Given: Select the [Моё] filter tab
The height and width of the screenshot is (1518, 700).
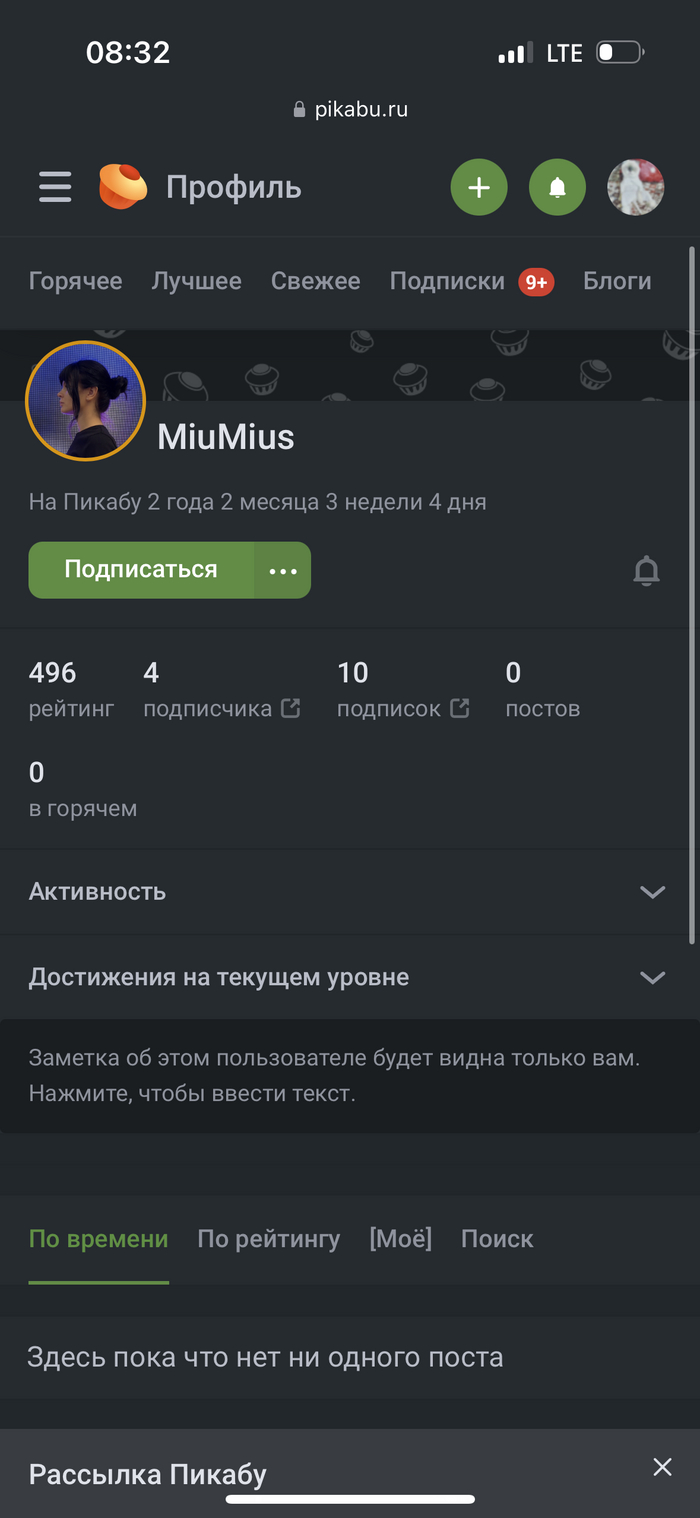Looking at the screenshot, I should click(x=400, y=1239).
